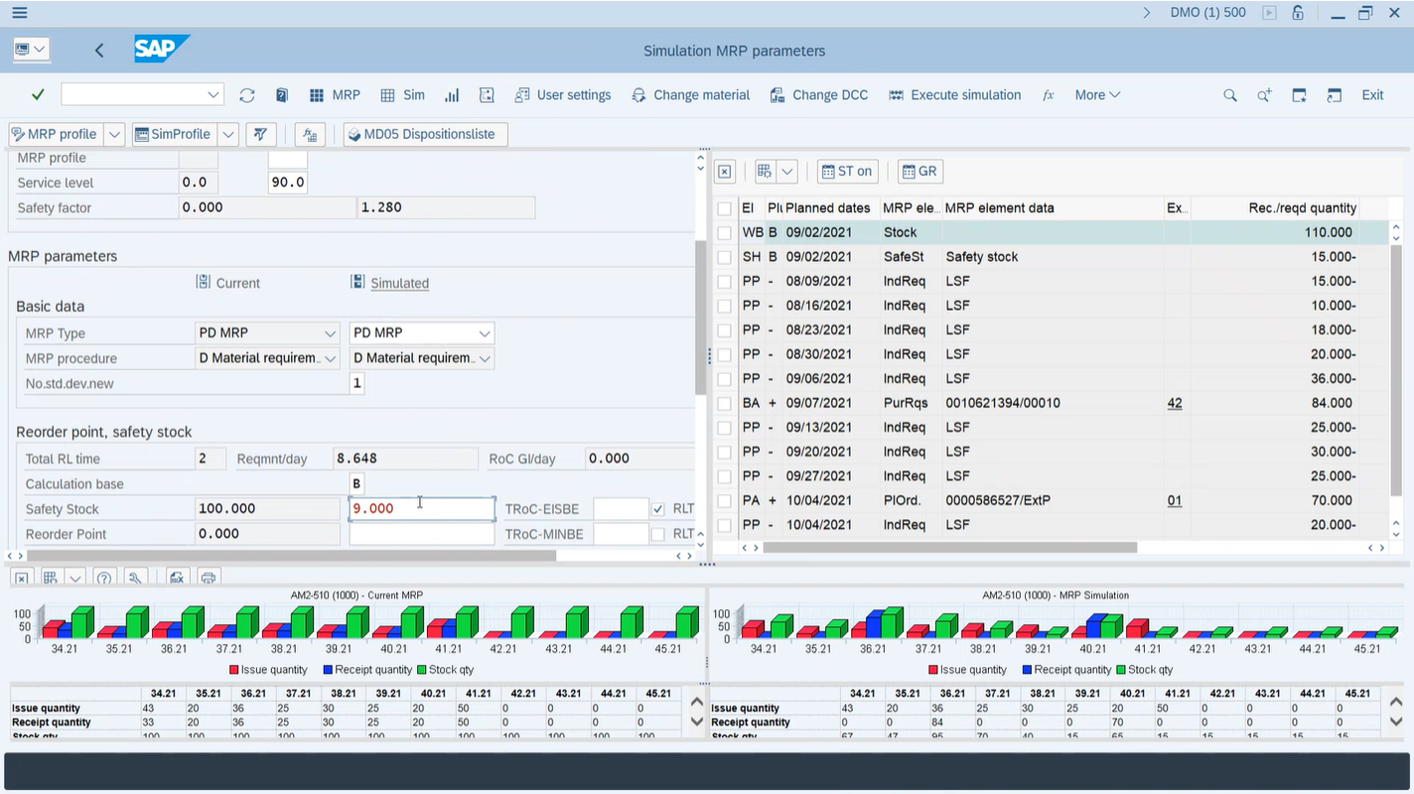
Task: Toggle safety stock display with ST on
Action: 846,171
